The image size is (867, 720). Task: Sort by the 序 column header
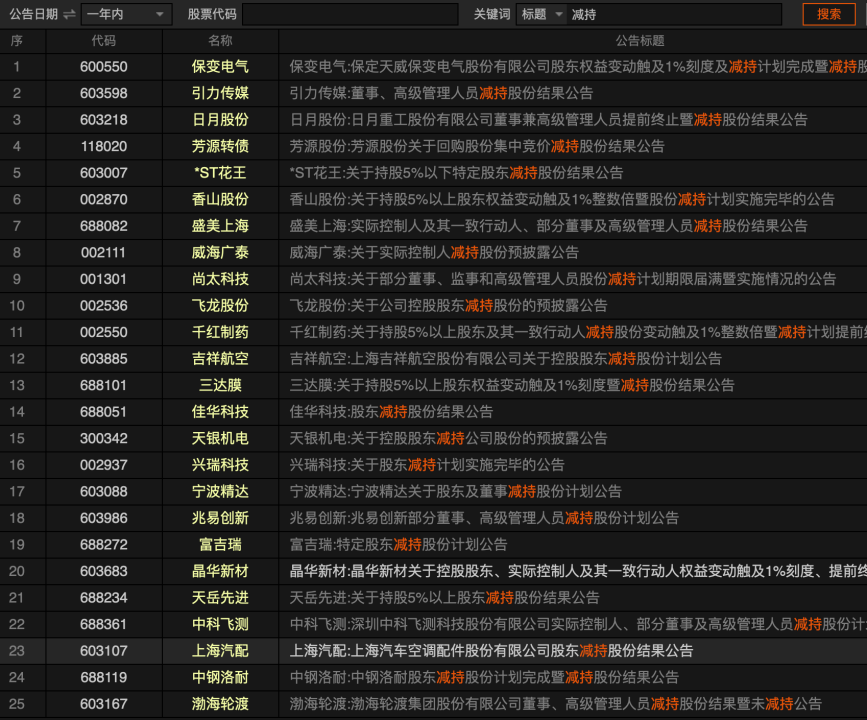point(17,41)
